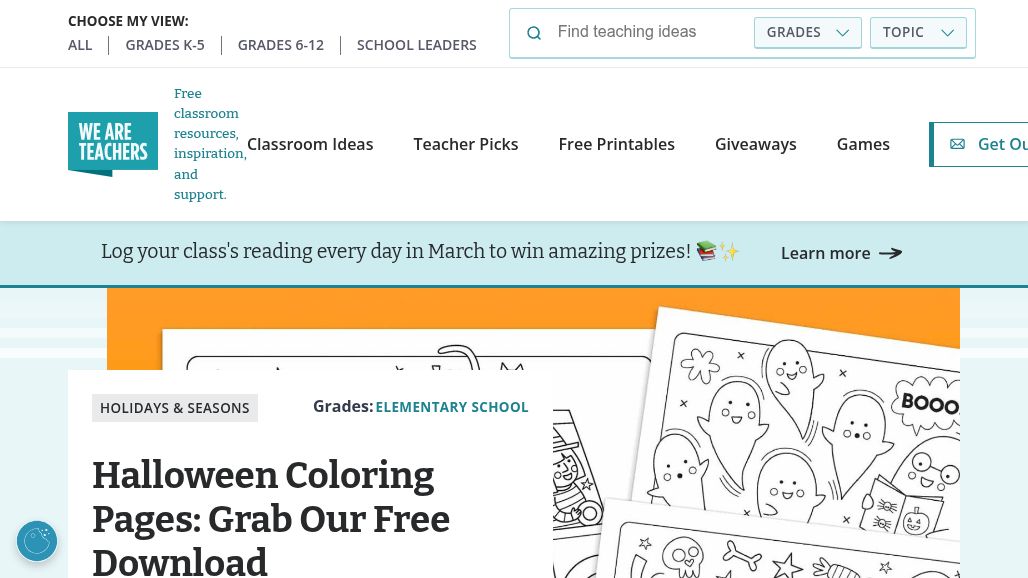
Task: Open the Giveaways page
Action: click(756, 144)
